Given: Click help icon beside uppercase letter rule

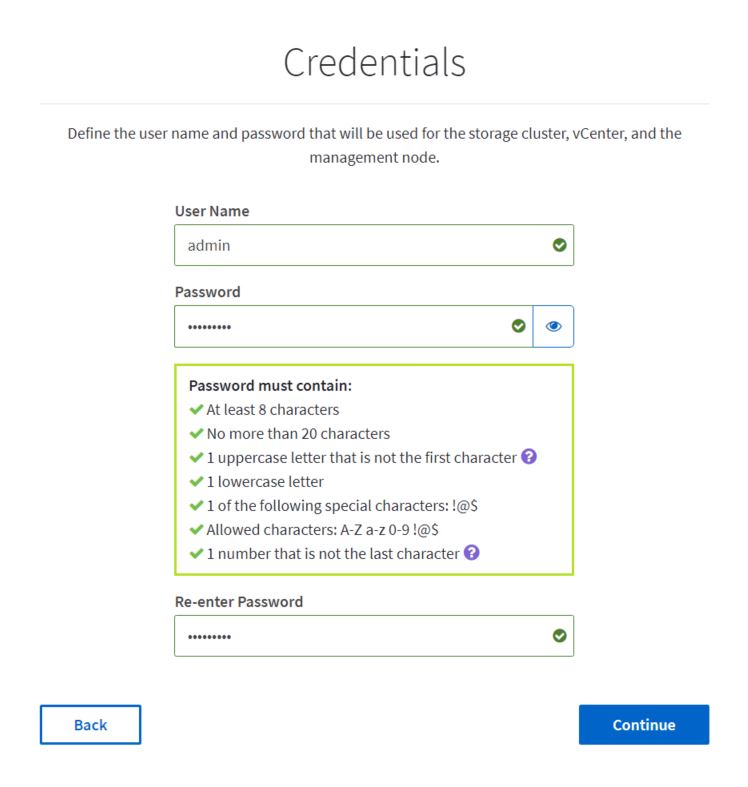Looking at the screenshot, I should pos(529,457).
